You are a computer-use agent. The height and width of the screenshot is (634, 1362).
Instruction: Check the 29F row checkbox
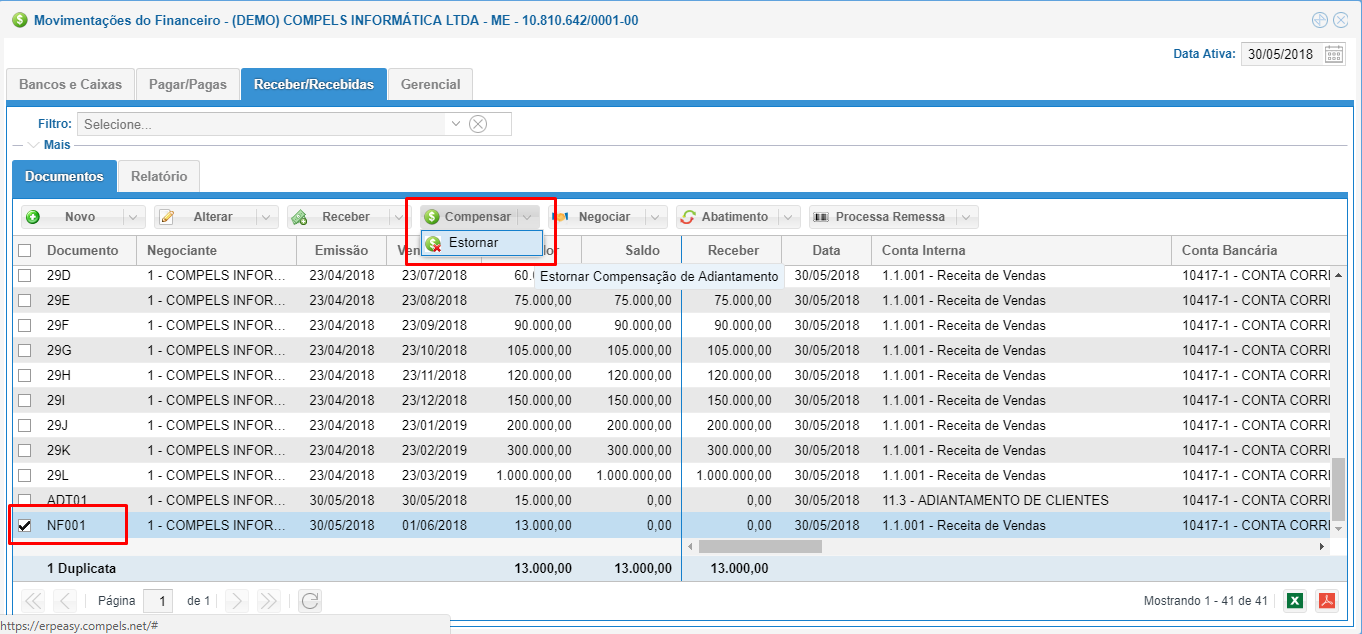(x=25, y=325)
